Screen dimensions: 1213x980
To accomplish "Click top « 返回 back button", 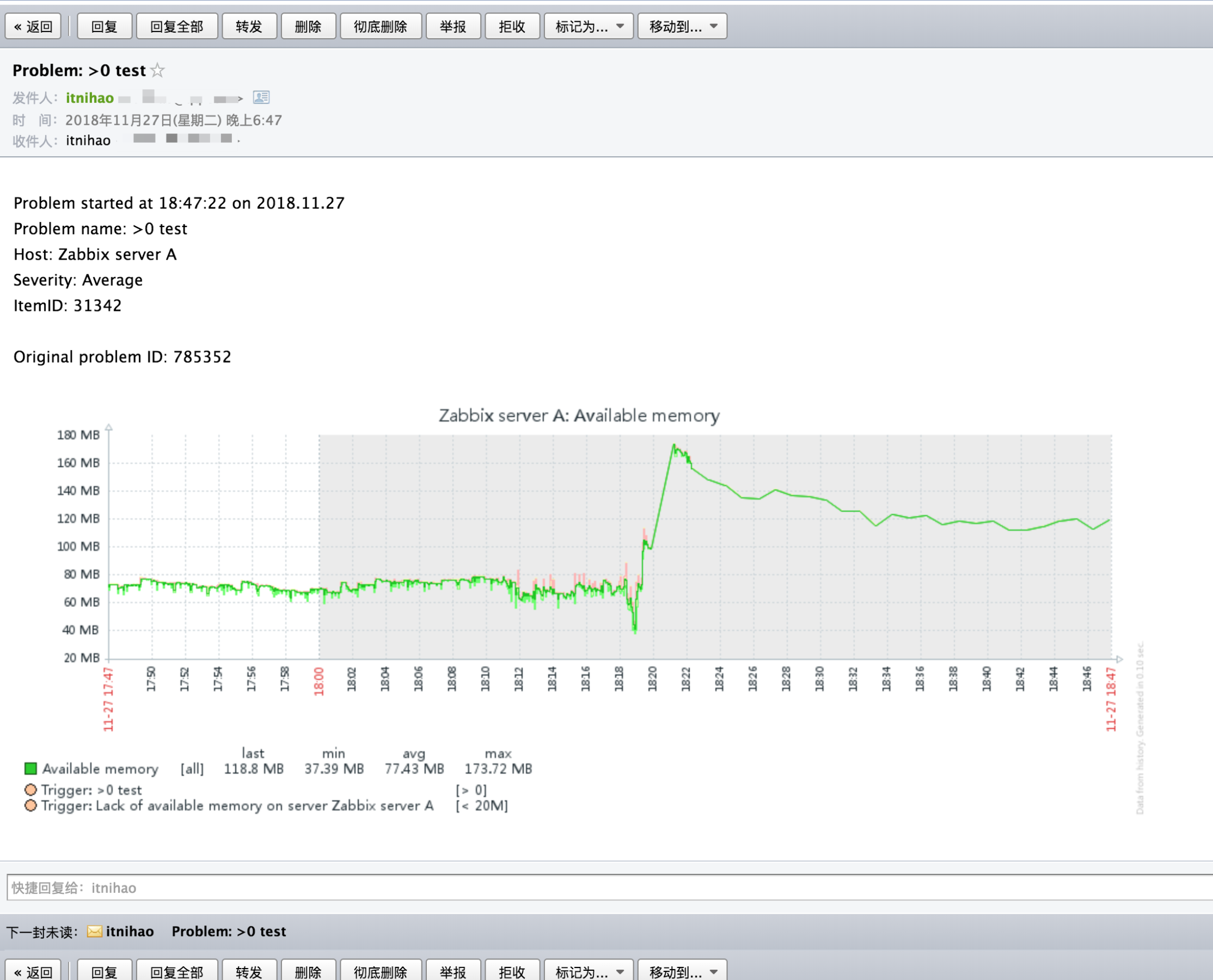I will coord(33,27).
